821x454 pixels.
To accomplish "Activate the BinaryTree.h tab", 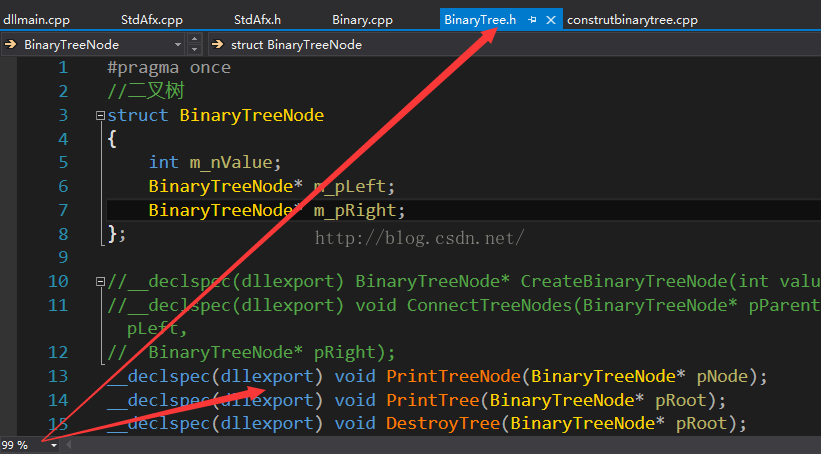I will click(x=480, y=20).
